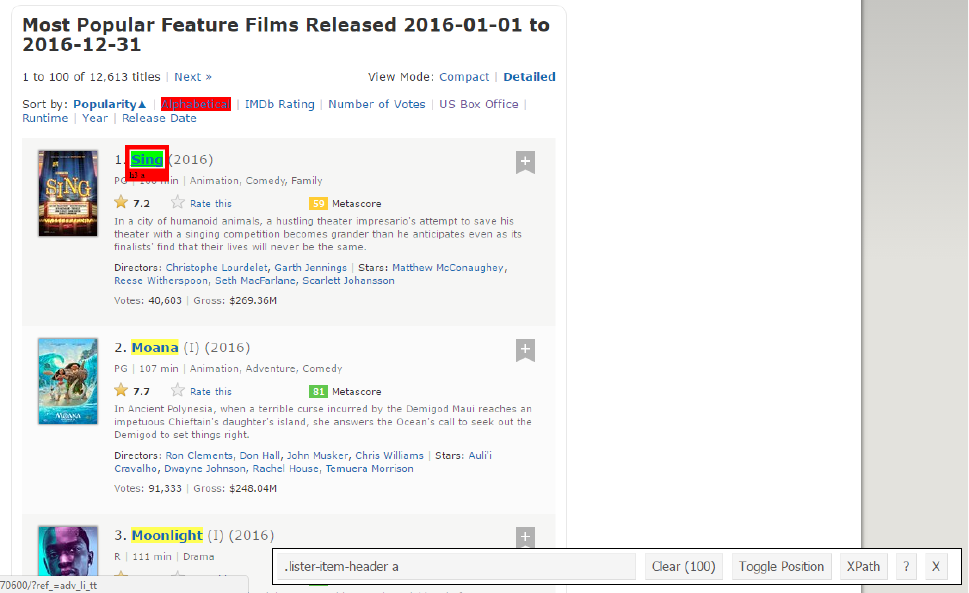Focus the CSS selector input field

(x=456, y=567)
